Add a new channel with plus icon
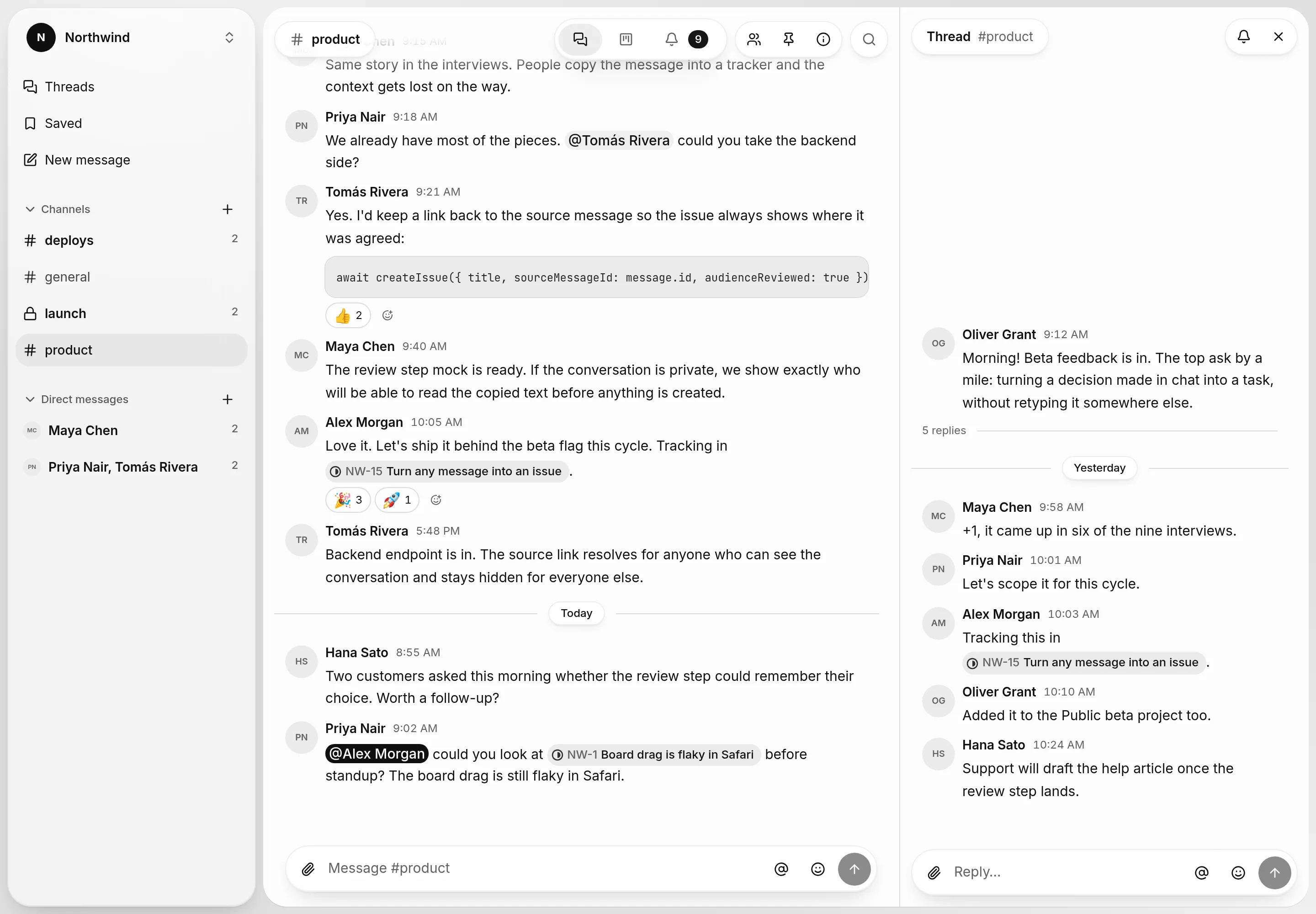The height and width of the screenshot is (914, 1316). tap(228, 209)
